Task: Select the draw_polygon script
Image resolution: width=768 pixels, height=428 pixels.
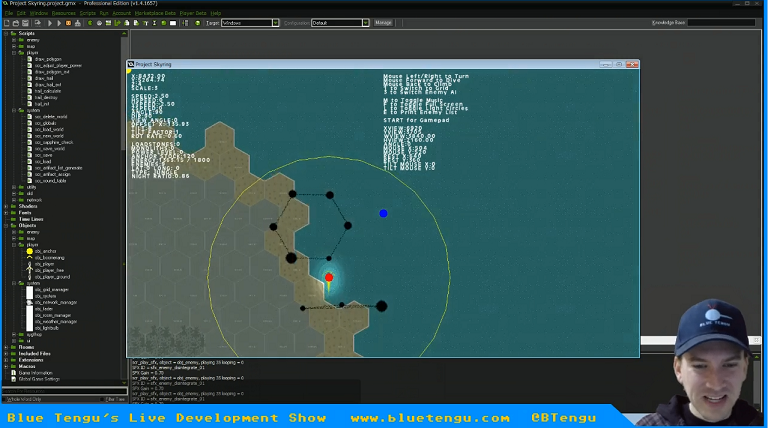Action: 48,59
